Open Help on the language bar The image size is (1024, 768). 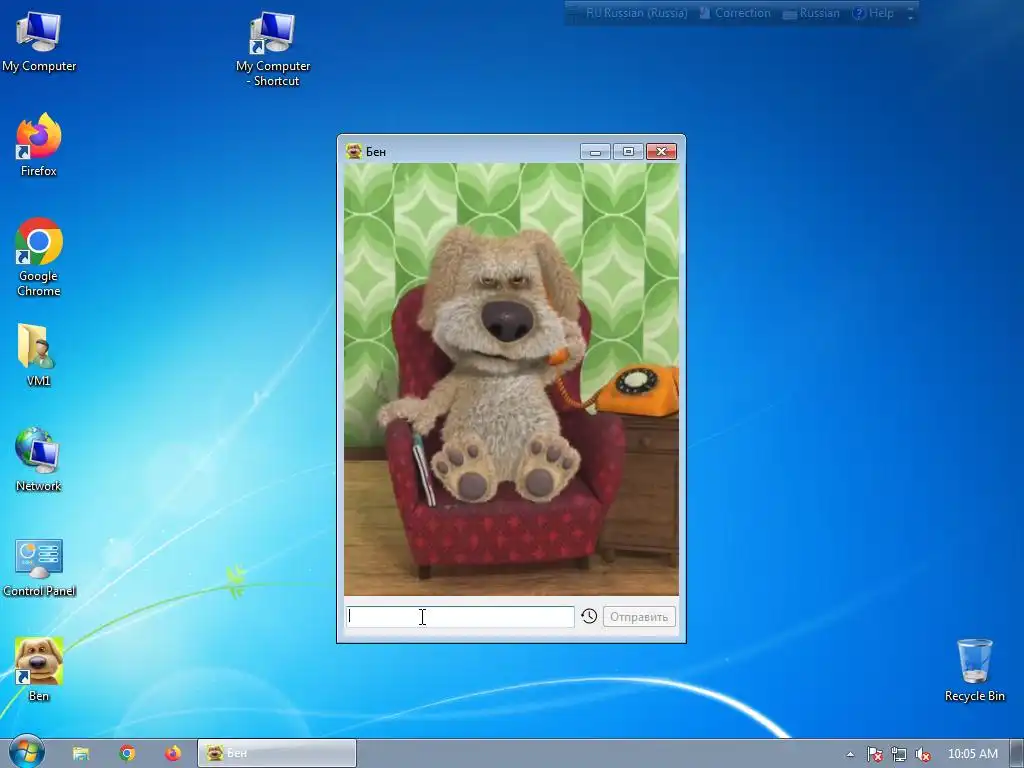pyautogui.click(x=873, y=13)
